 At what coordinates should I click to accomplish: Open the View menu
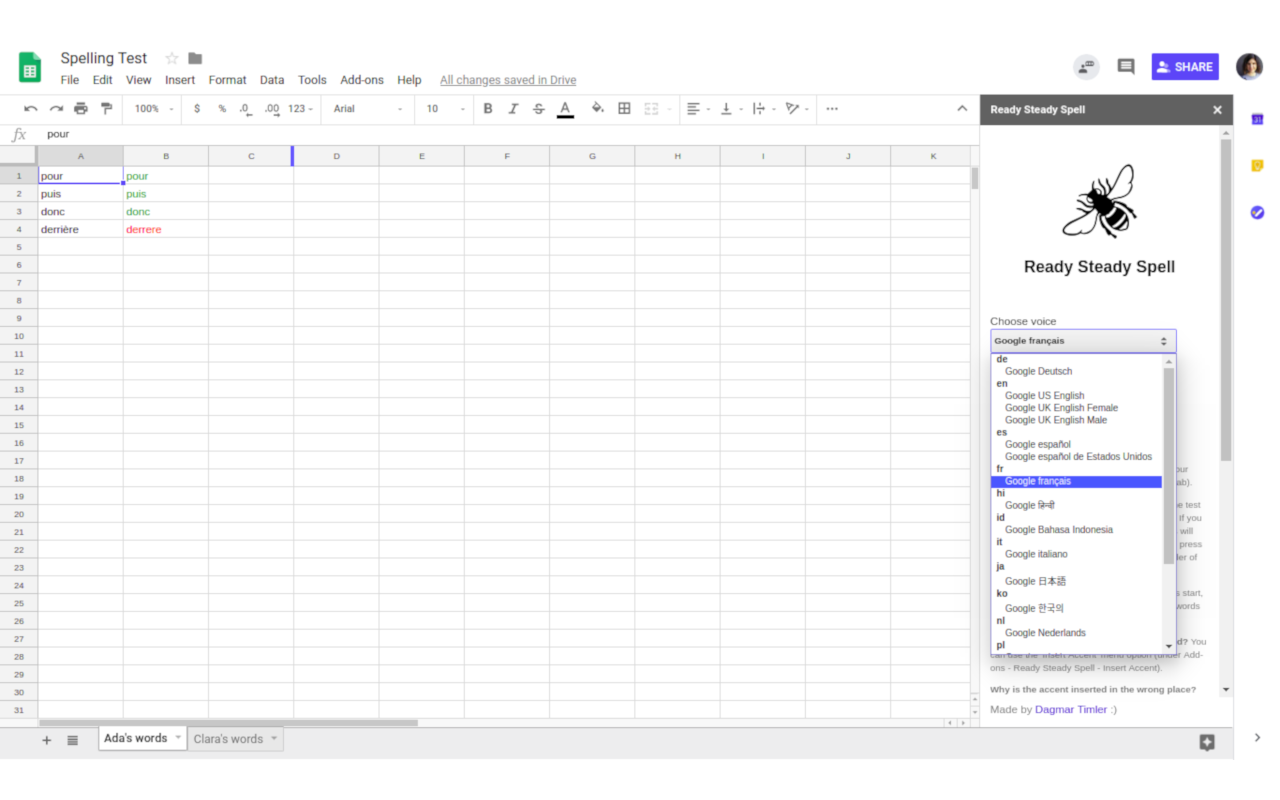[139, 80]
